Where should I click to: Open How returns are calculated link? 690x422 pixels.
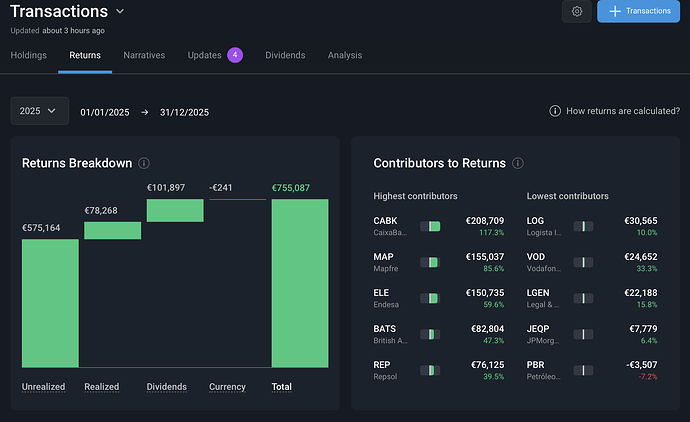(622, 112)
